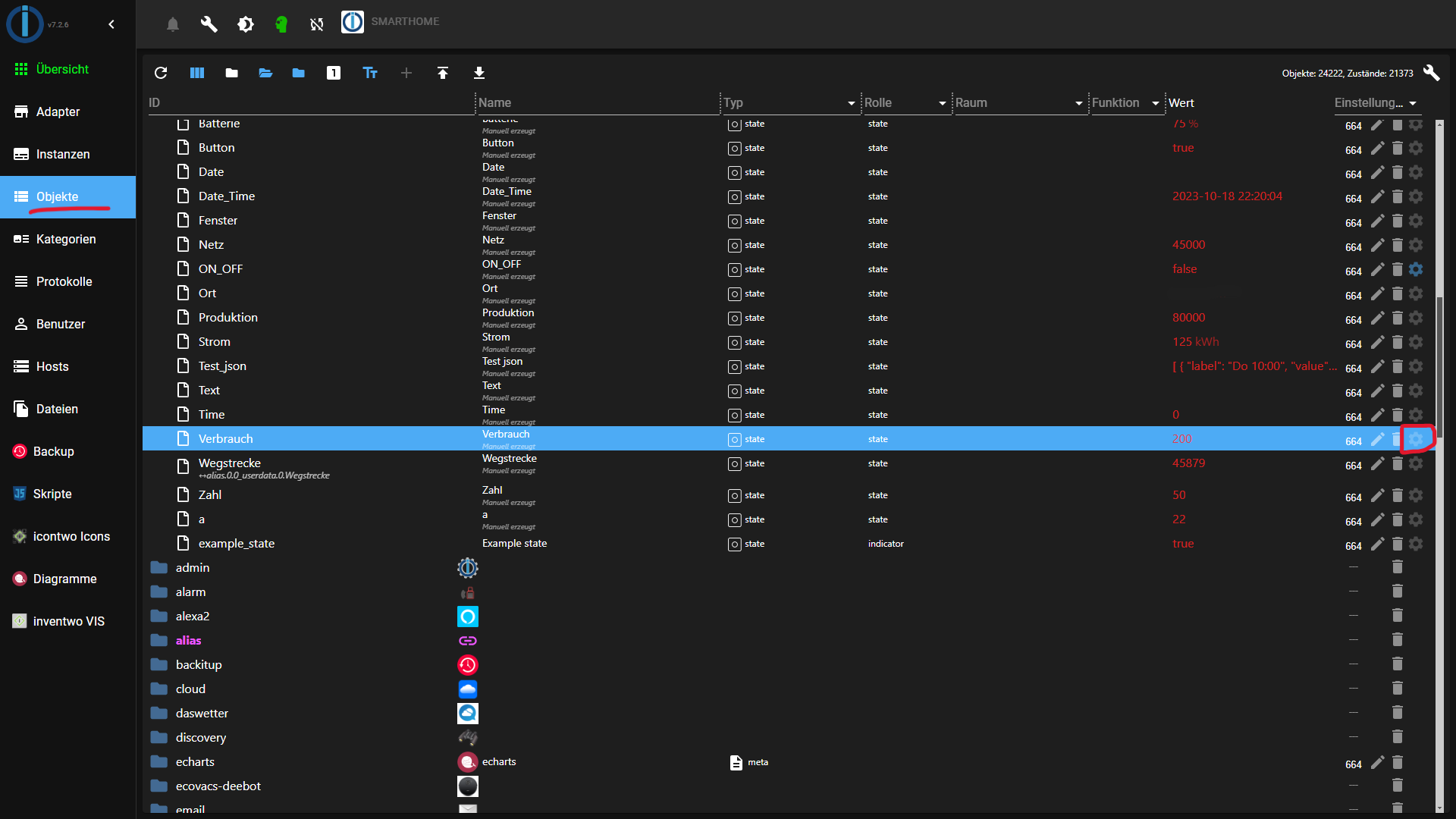
Task: Click the notifications bell icon
Action: tap(173, 24)
